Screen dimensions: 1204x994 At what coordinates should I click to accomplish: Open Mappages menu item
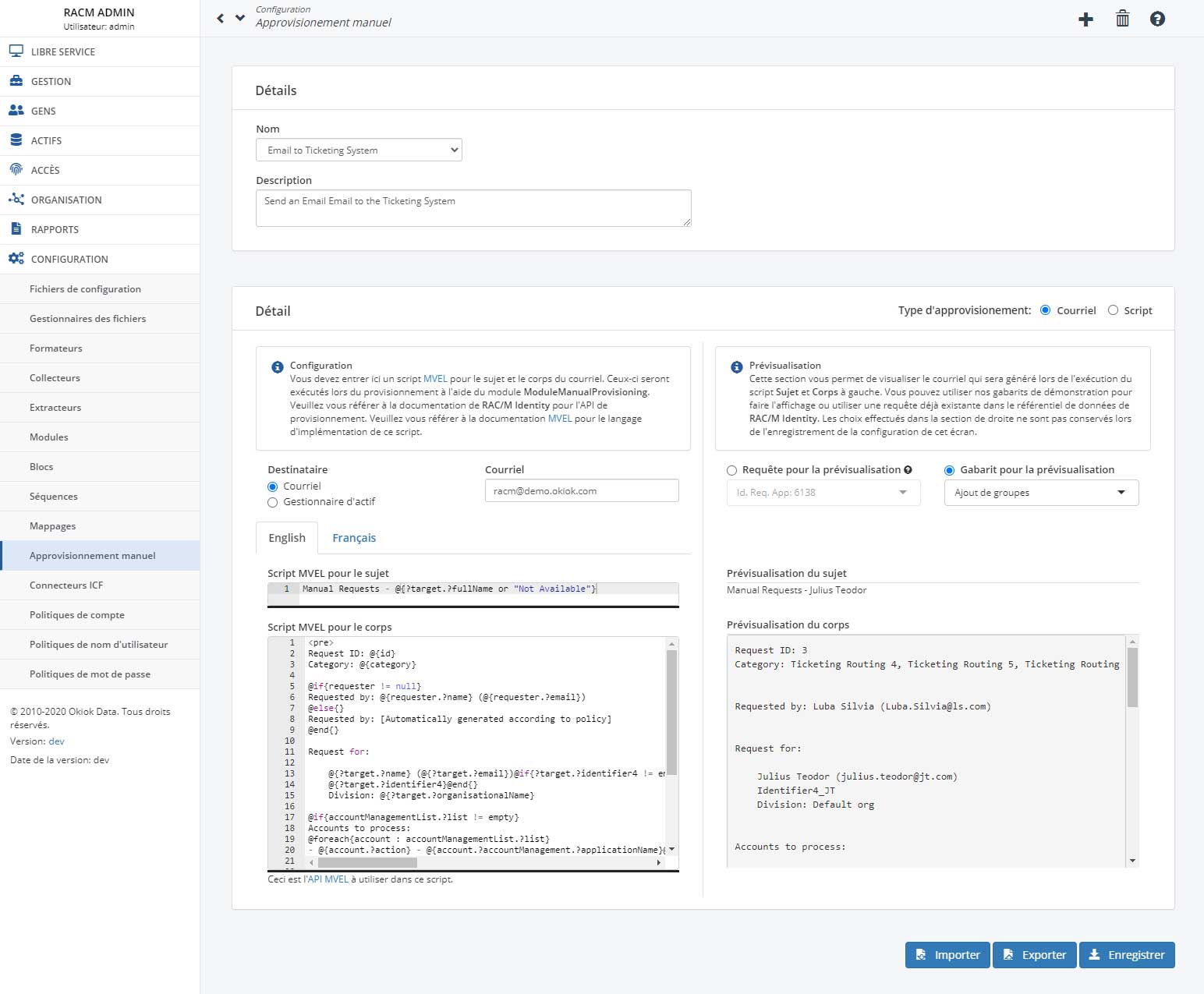click(x=100, y=525)
